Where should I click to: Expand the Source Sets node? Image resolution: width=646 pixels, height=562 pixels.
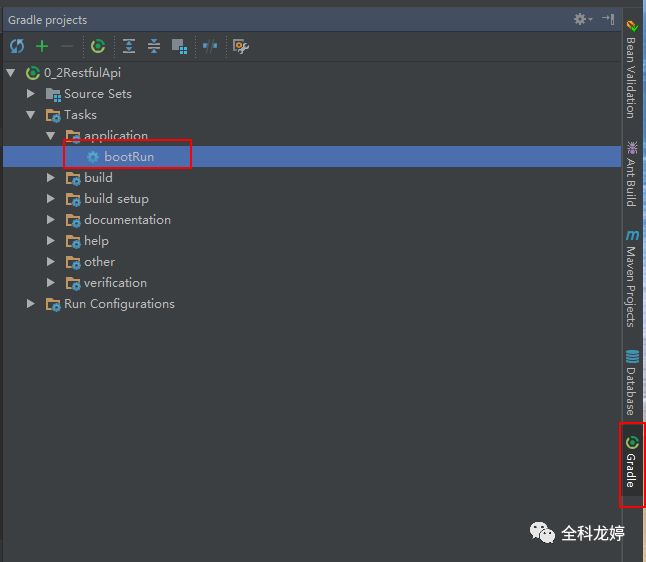click(30, 94)
